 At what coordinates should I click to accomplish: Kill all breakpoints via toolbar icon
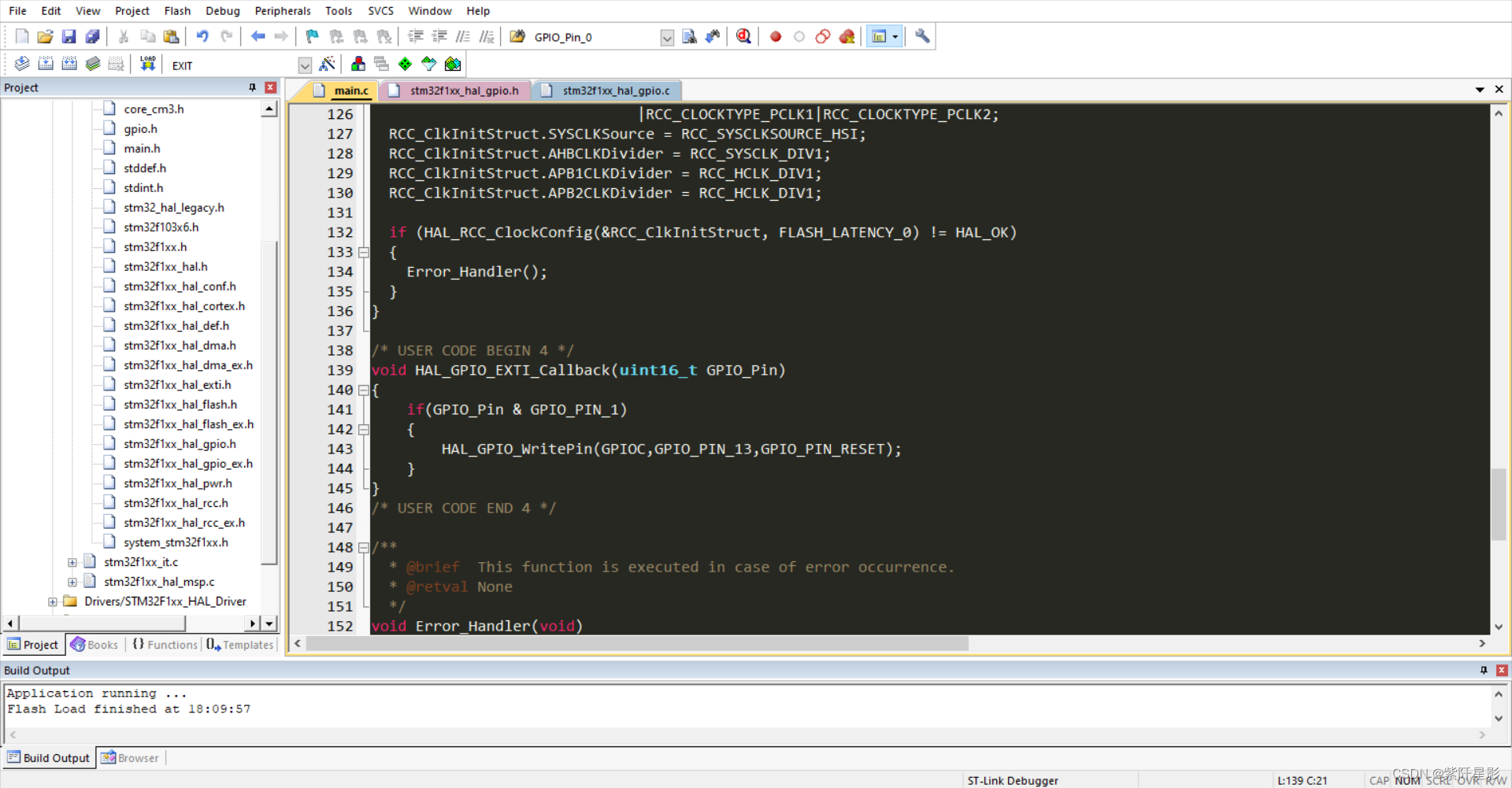[x=847, y=36]
